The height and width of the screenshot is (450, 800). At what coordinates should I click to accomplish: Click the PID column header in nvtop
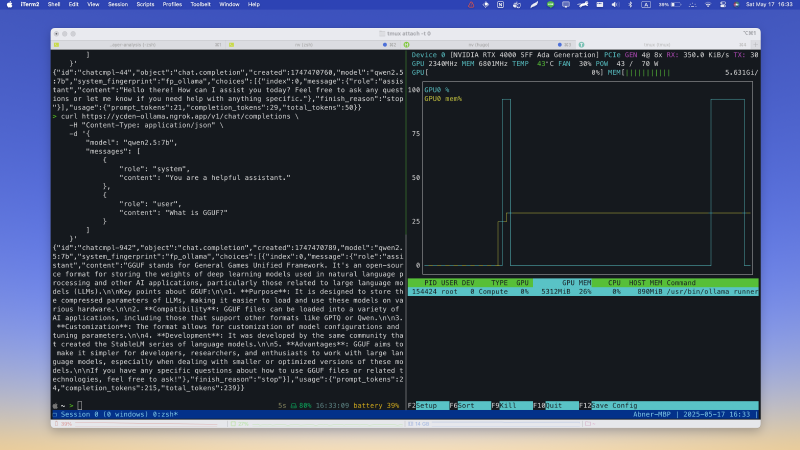[430, 283]
